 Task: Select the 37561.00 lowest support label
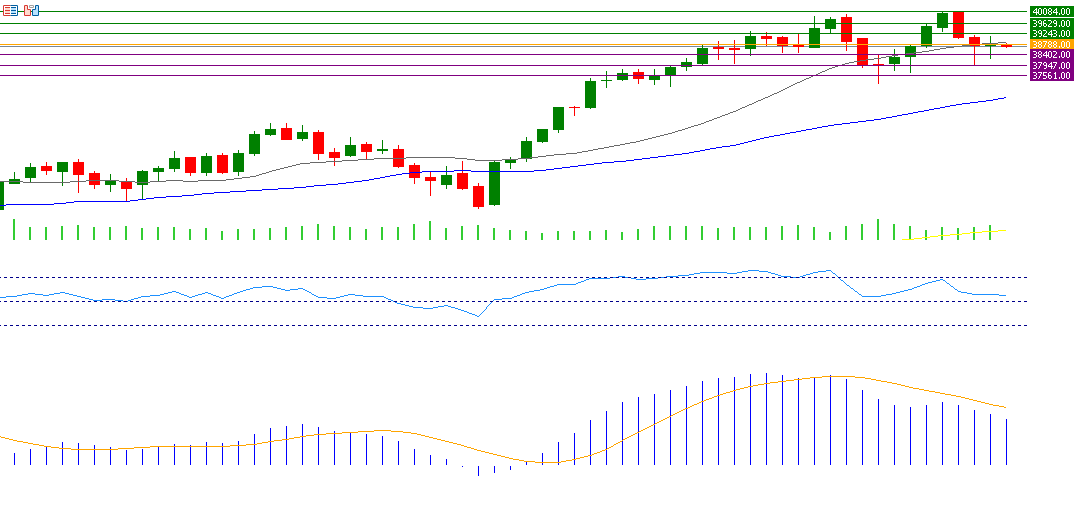pos(1051,75)
